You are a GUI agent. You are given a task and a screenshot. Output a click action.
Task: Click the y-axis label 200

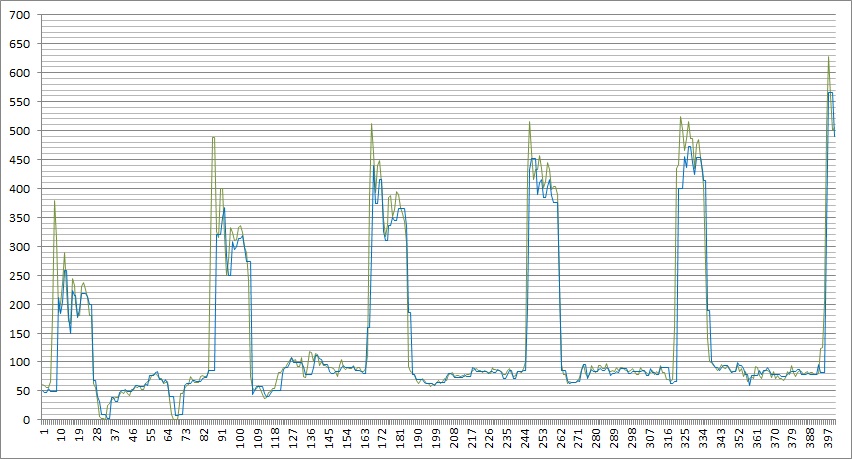[x=20, y=305]
